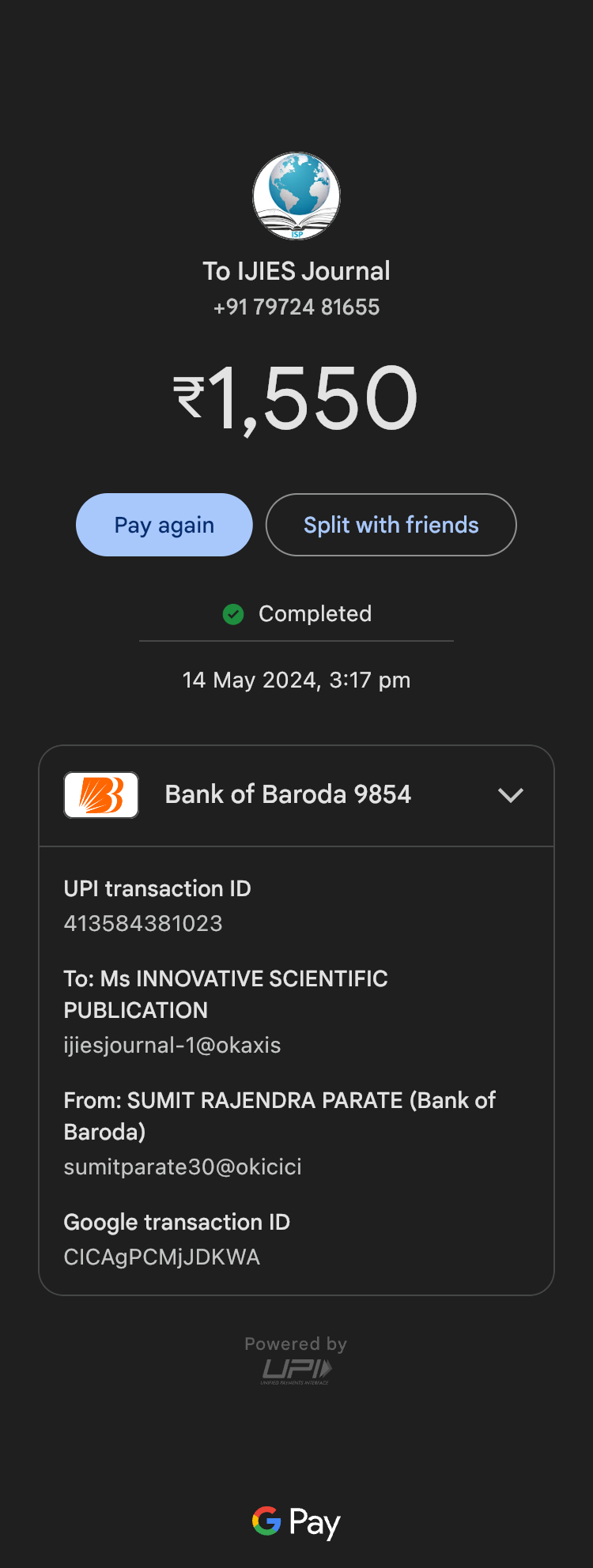The height and width of the screenshot is (1568, 593).
Task: Tap the To IJIES Journal heading
Action: click(x=296, y=271)
